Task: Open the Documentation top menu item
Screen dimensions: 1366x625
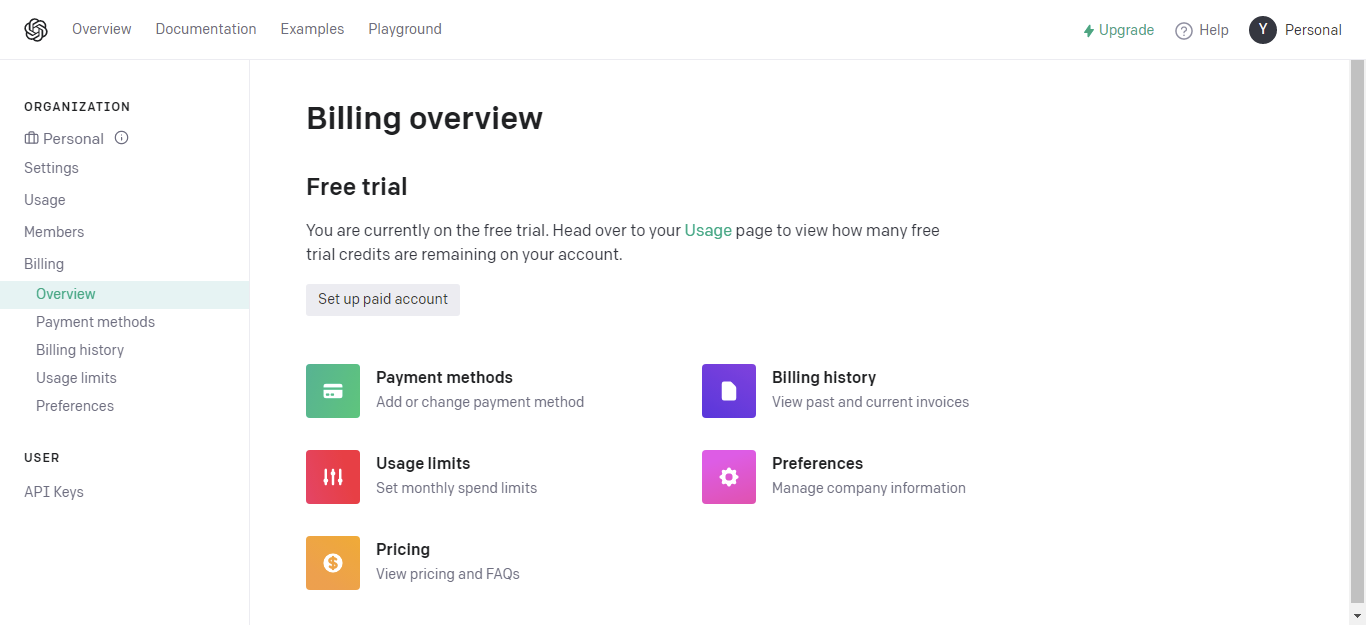Action: [x=206, y=29]
